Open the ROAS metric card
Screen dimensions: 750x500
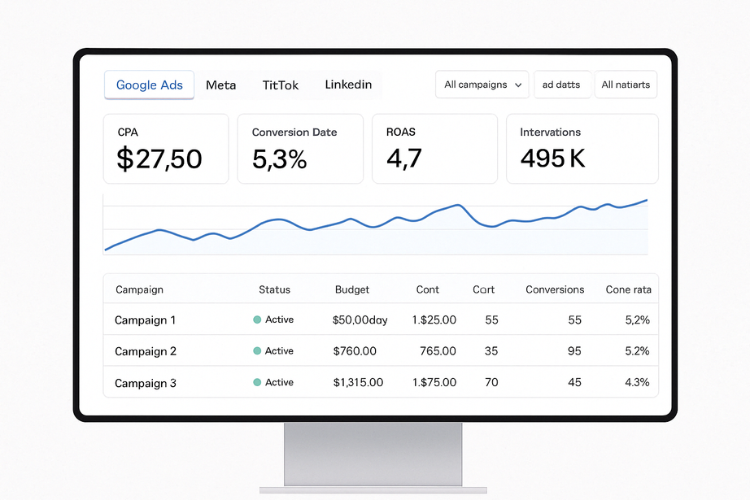(434, 149)
